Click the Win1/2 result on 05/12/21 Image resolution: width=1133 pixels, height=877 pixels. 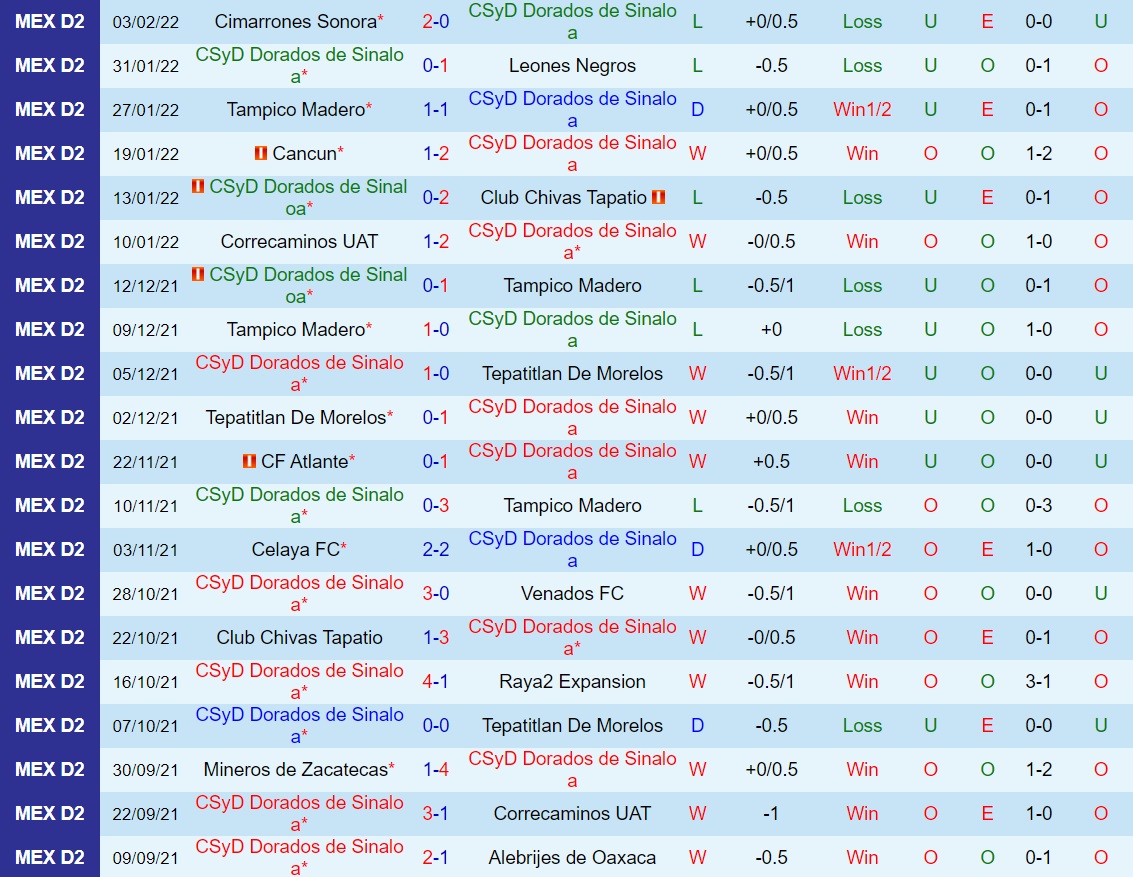pos(862,373)
